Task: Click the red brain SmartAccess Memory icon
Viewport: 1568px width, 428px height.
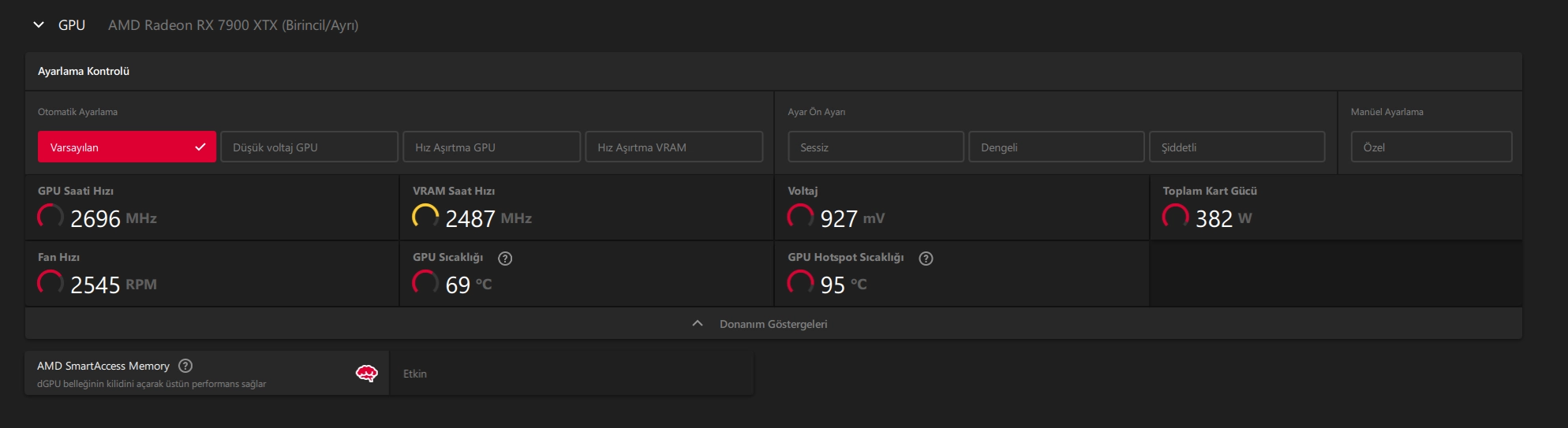Action: pos(367,374)
